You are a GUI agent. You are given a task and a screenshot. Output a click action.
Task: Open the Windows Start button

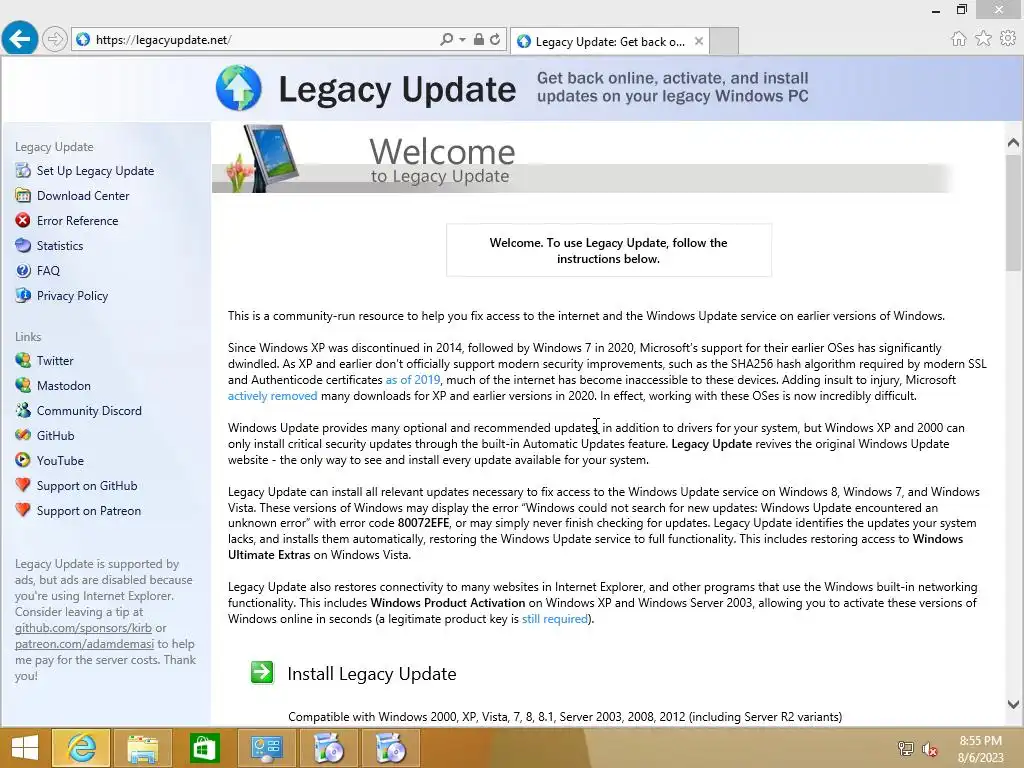click(25, 747)
